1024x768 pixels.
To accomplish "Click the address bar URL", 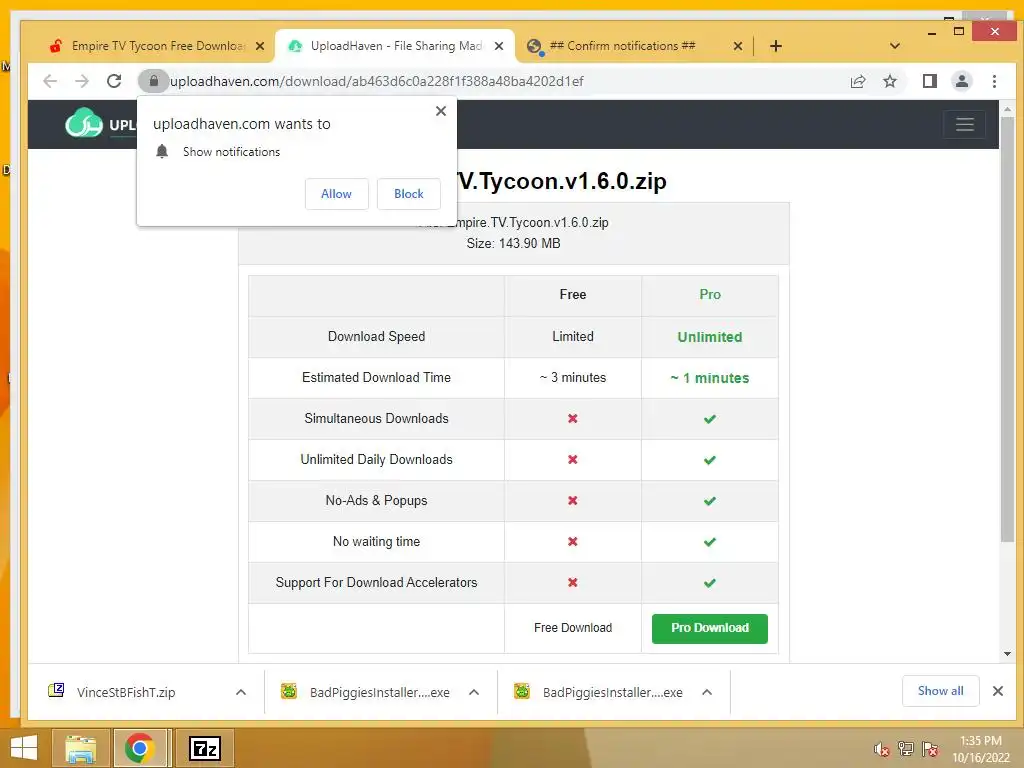I will (x=377, y=81).
